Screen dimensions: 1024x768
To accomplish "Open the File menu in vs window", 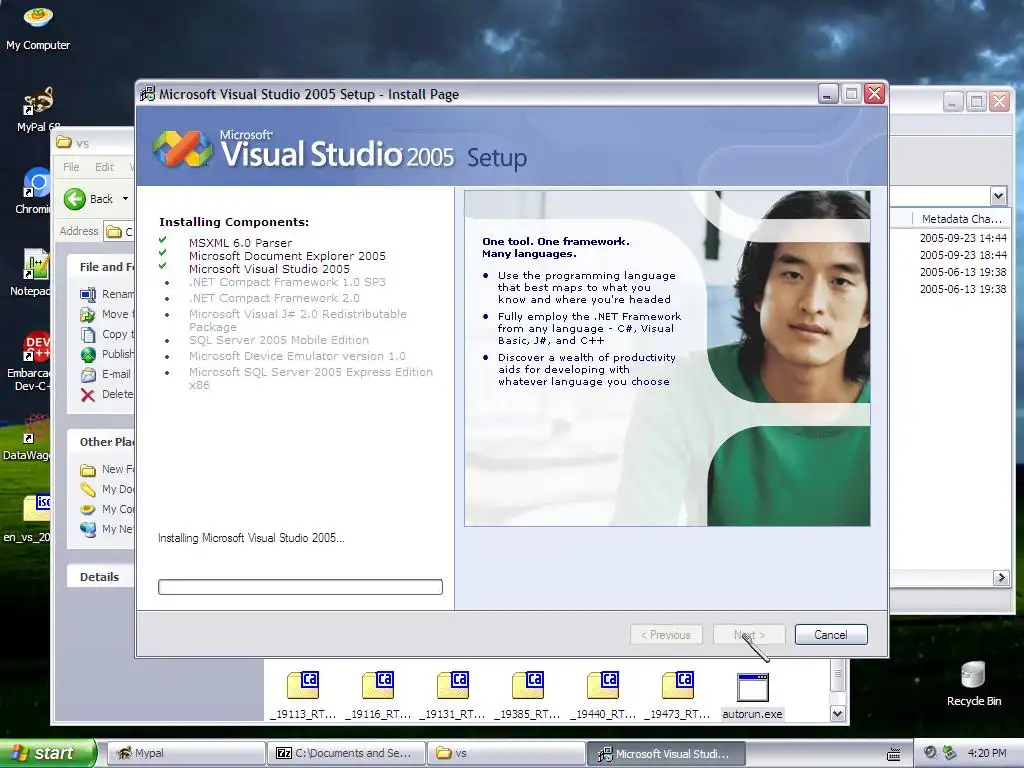I will [x=71, y=167].
